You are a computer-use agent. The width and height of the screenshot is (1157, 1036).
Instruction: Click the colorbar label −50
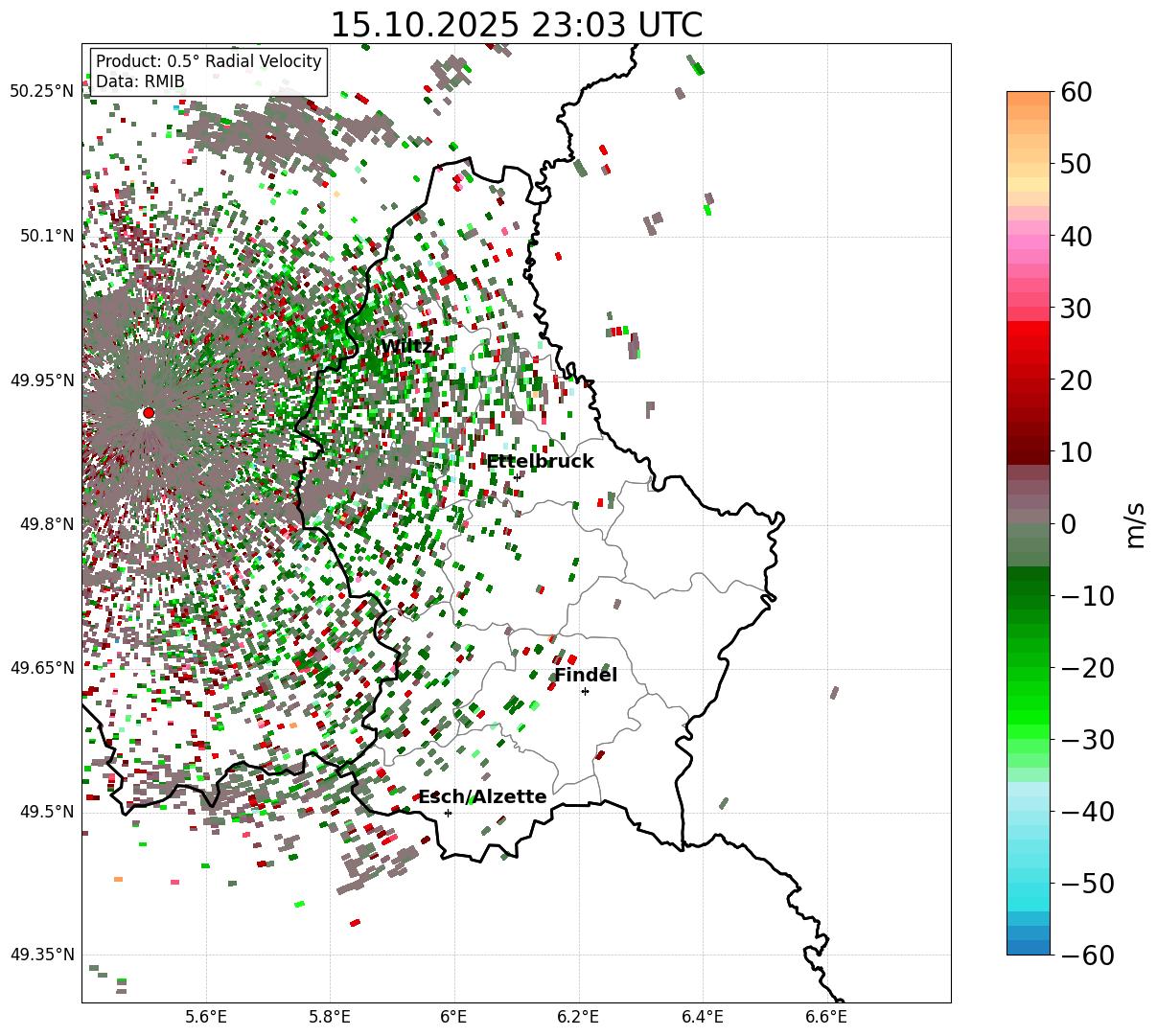click(1087, 883)
